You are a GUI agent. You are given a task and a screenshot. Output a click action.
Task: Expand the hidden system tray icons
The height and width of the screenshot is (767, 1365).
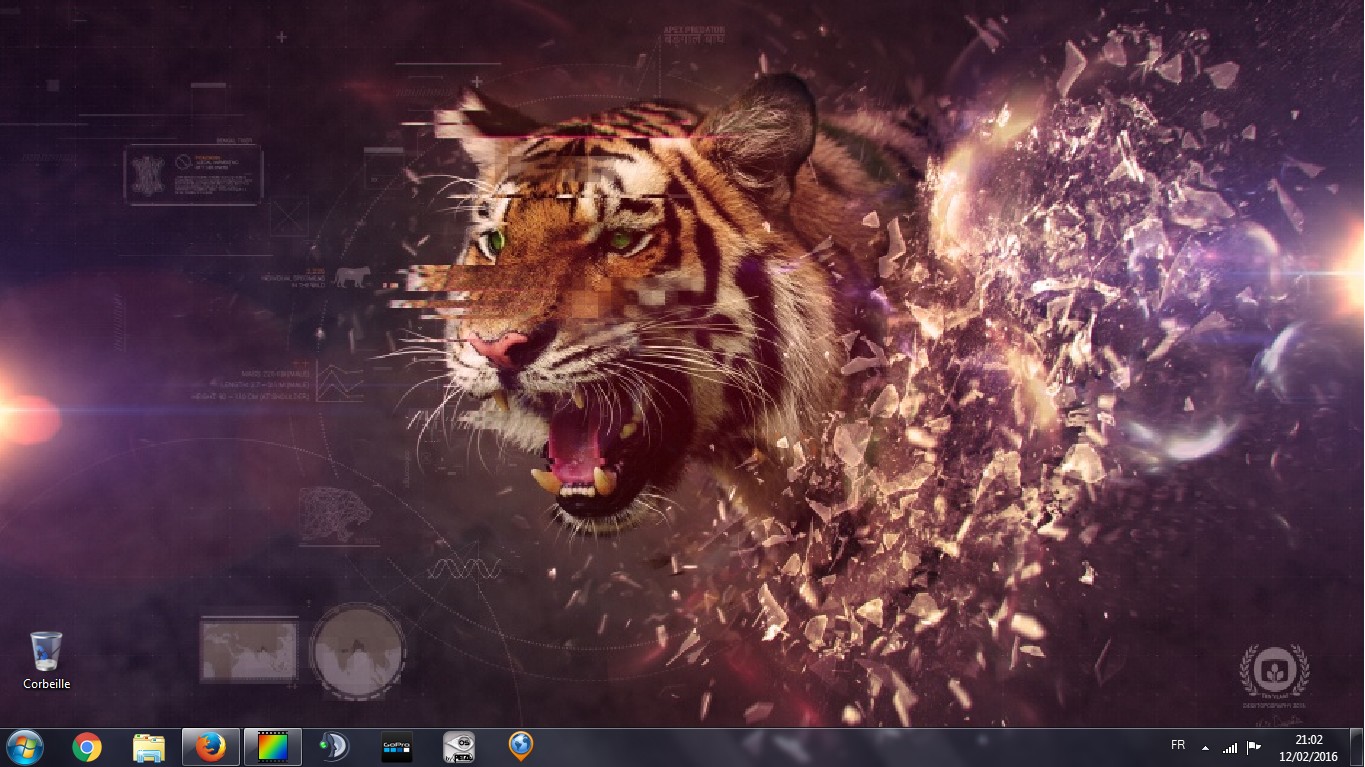[x=1205, y=747]
